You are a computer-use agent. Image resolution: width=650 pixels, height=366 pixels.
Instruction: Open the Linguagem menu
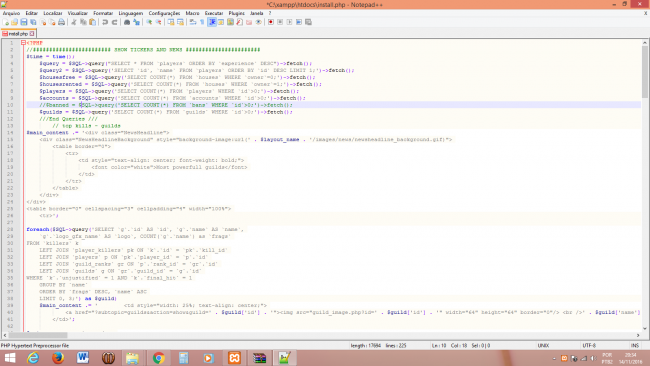[131, 13]
